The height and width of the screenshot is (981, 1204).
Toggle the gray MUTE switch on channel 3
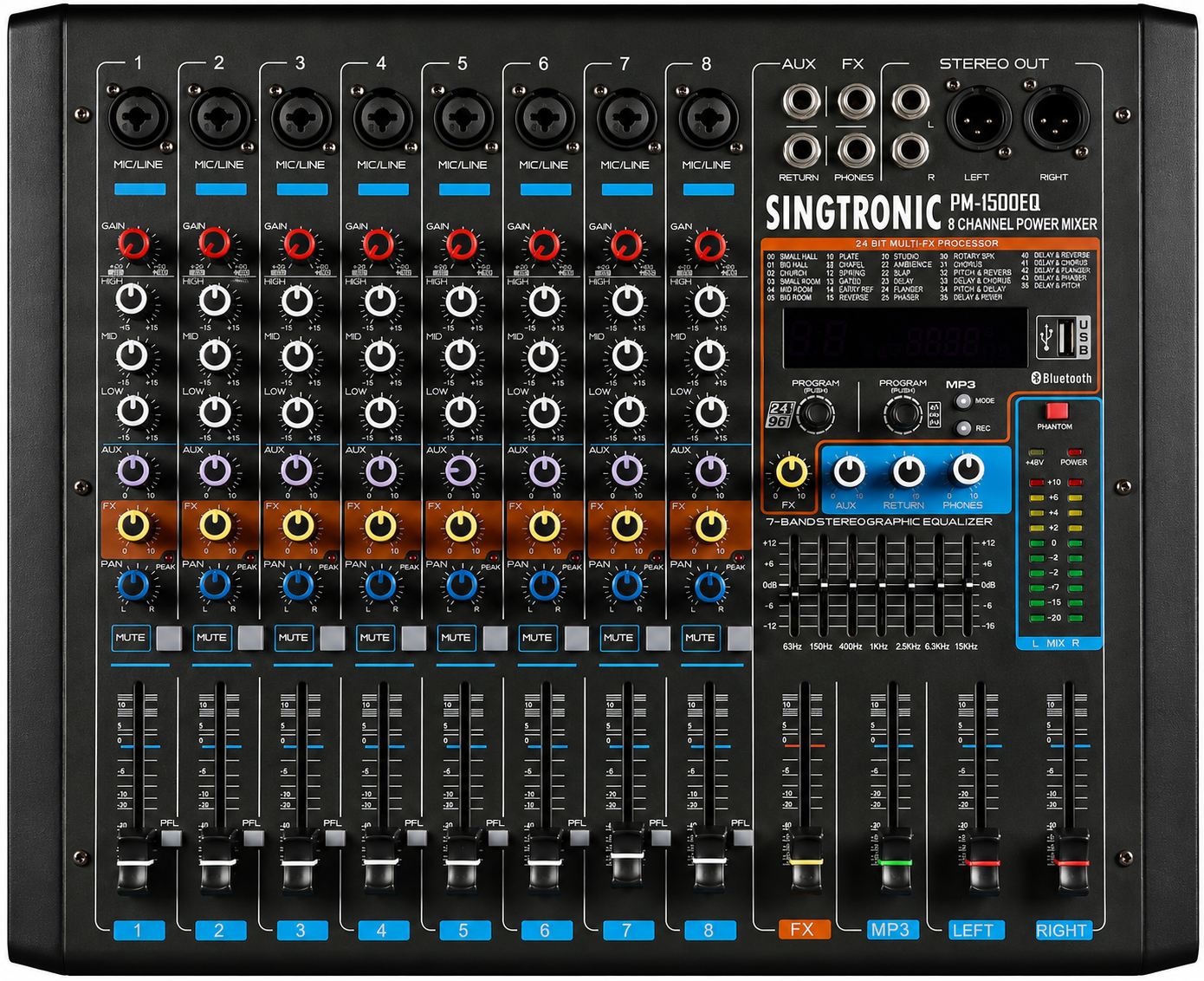(333, 638)
